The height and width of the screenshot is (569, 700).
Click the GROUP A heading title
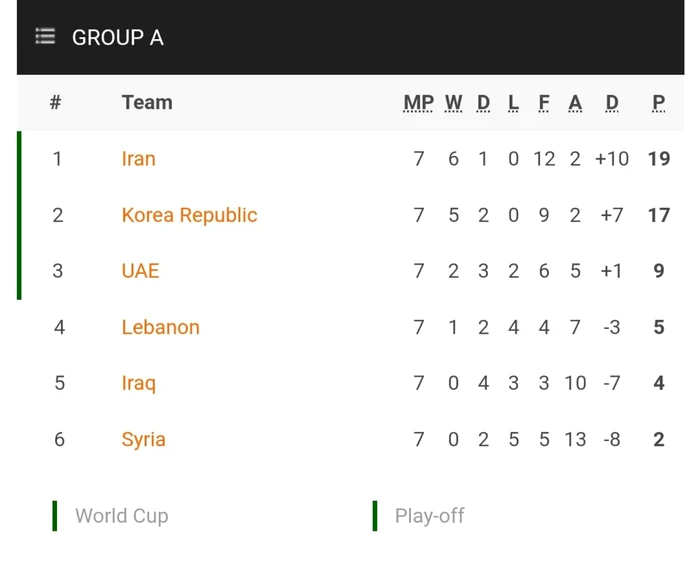(118, 37)
